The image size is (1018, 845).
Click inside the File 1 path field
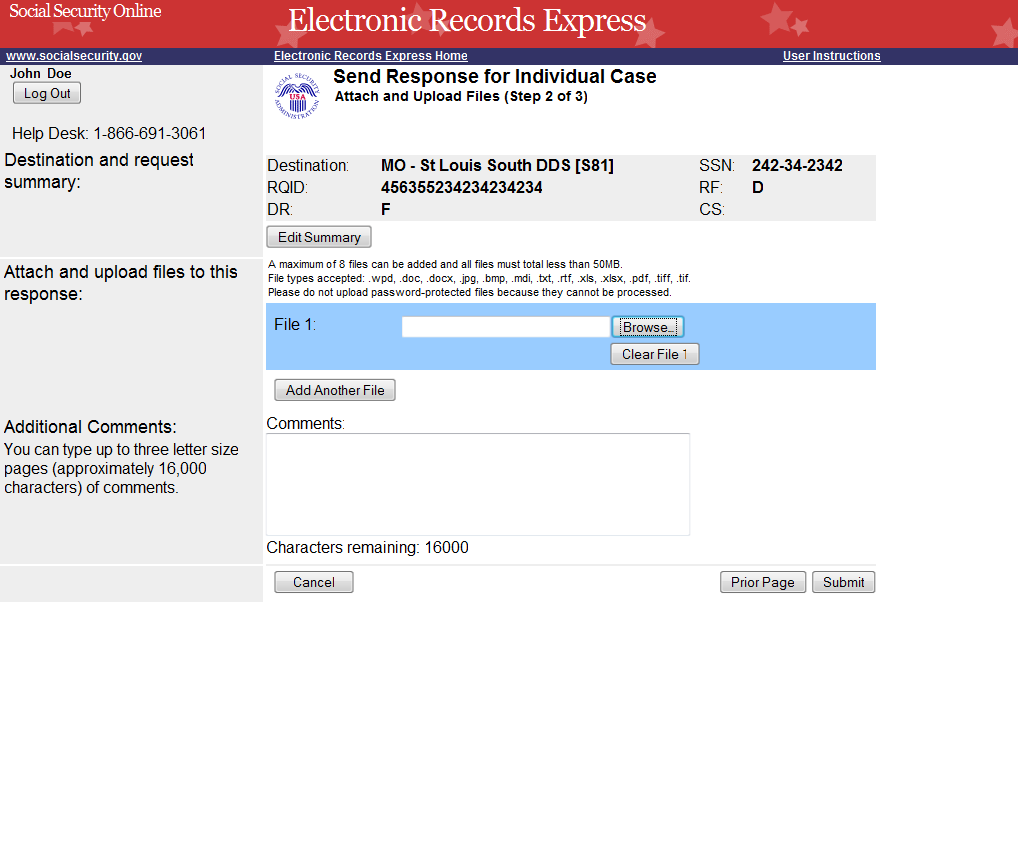(505, 327)
